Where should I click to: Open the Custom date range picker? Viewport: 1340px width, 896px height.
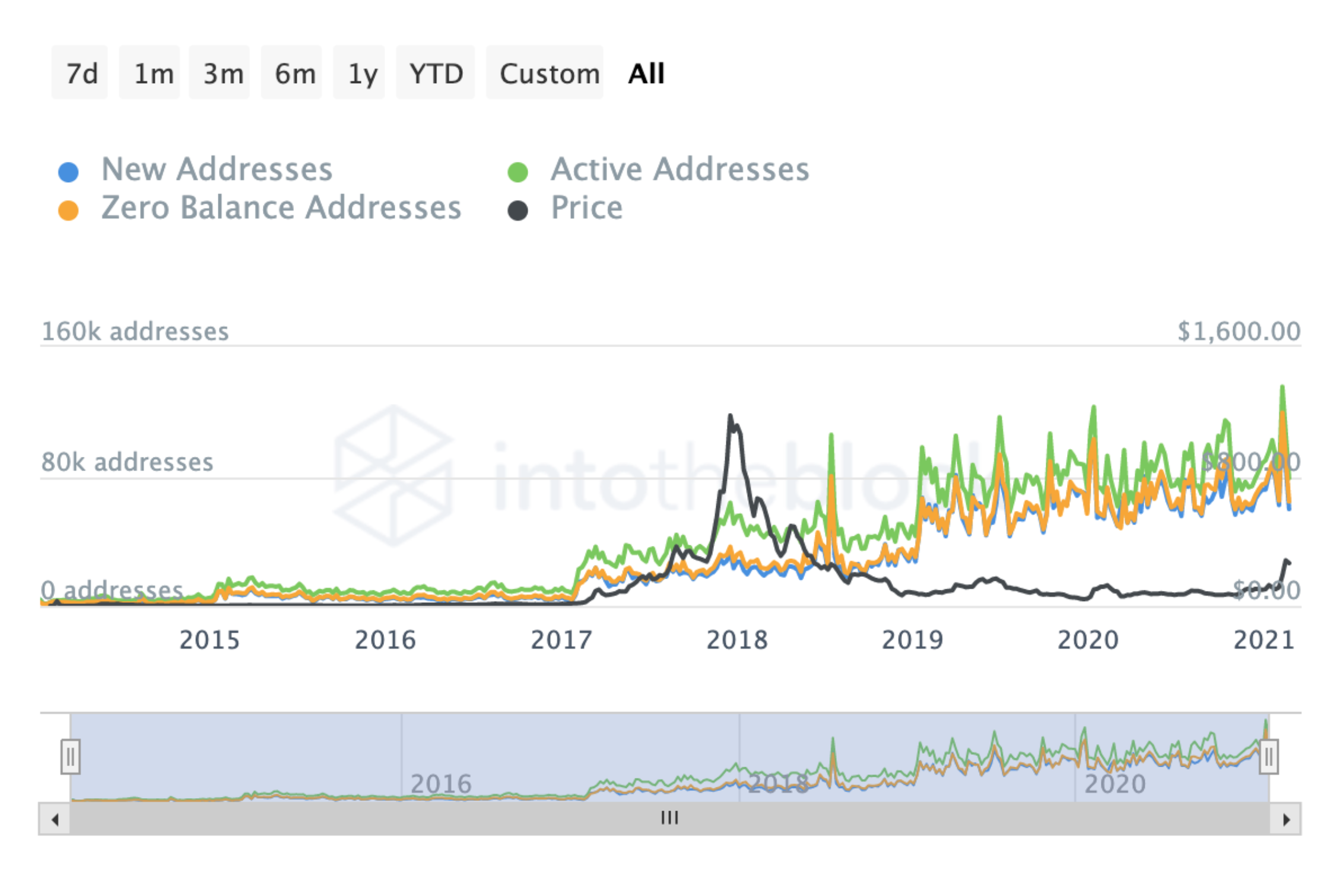tap(546, 74)
